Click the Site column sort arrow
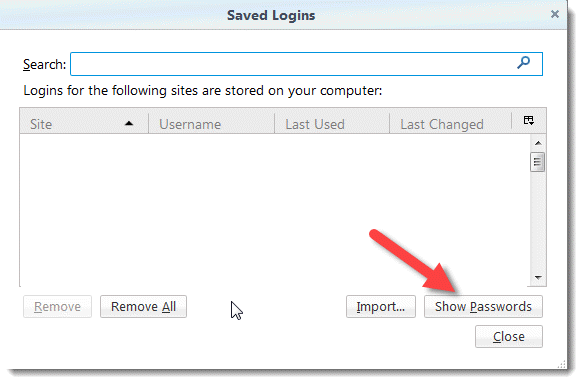Image resolution: width=583 pixels, height=384 pixels. coord(129,123)
